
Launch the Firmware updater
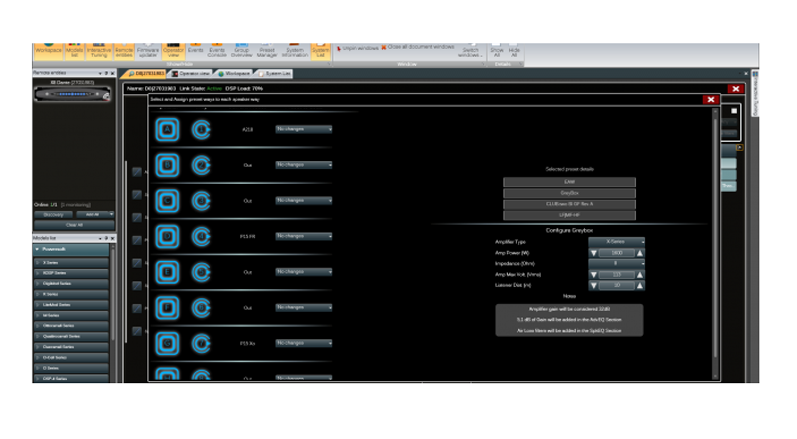point(147,51)
